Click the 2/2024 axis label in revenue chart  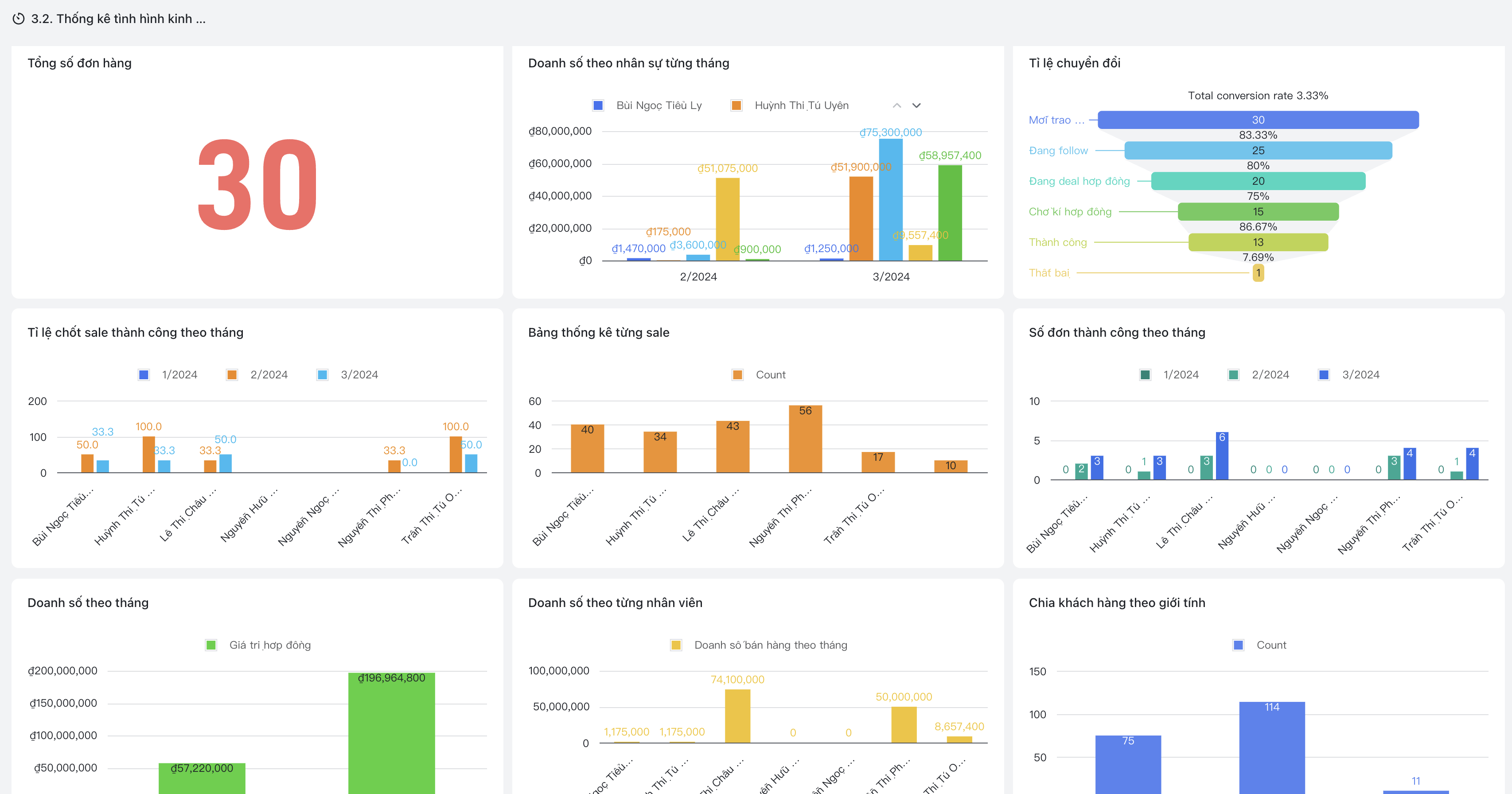[x=698, y=277]
